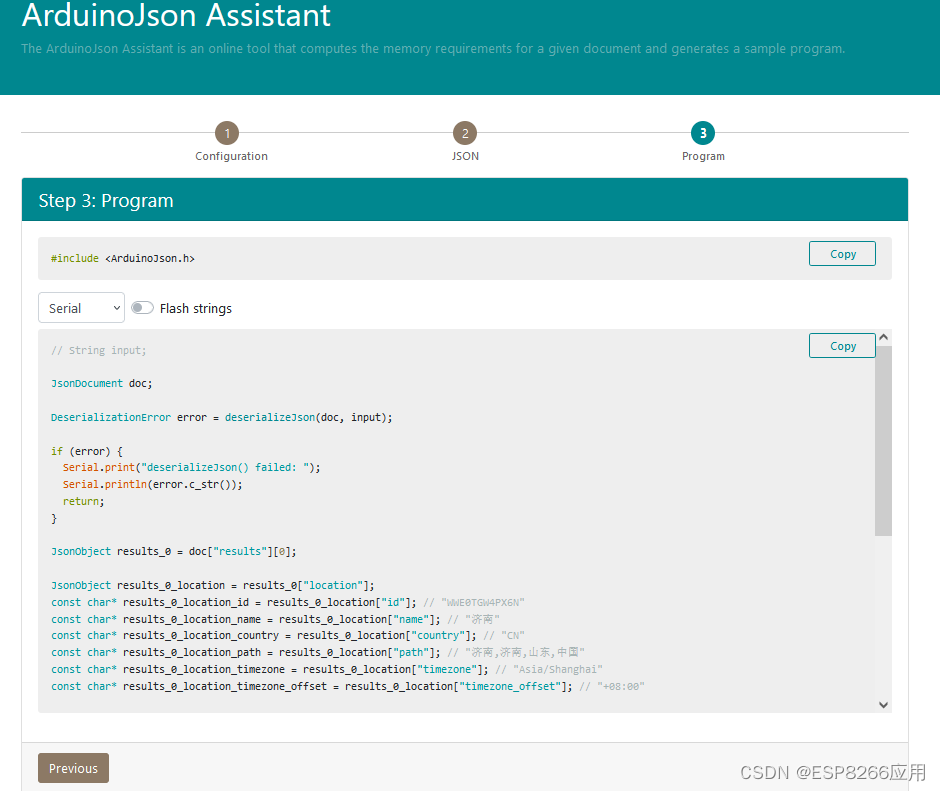
Task: Click the deserializeJson(doc, input) line
Action: coord(222,417)
